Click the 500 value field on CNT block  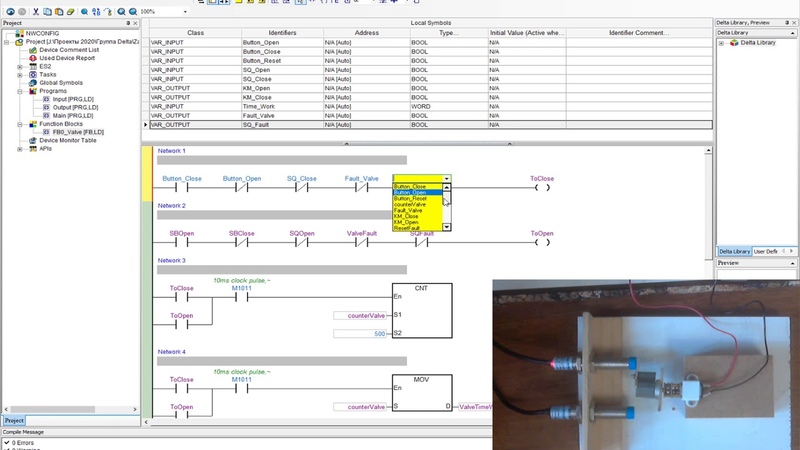click(362, 333)
